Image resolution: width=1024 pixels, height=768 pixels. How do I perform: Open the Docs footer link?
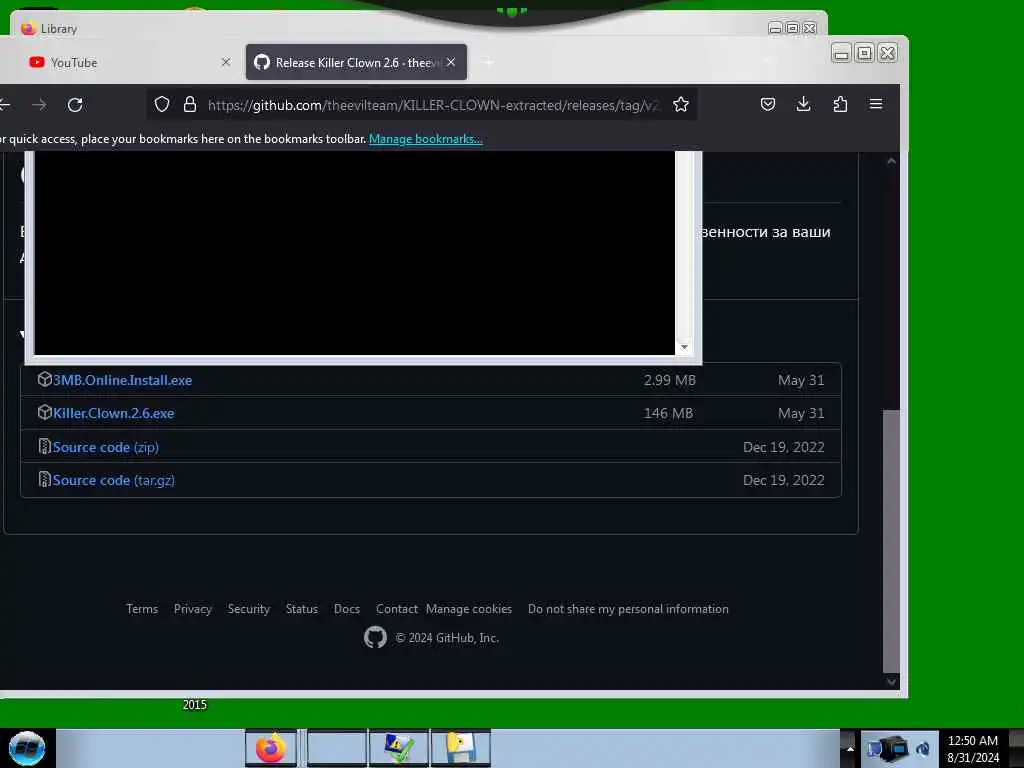347,609
